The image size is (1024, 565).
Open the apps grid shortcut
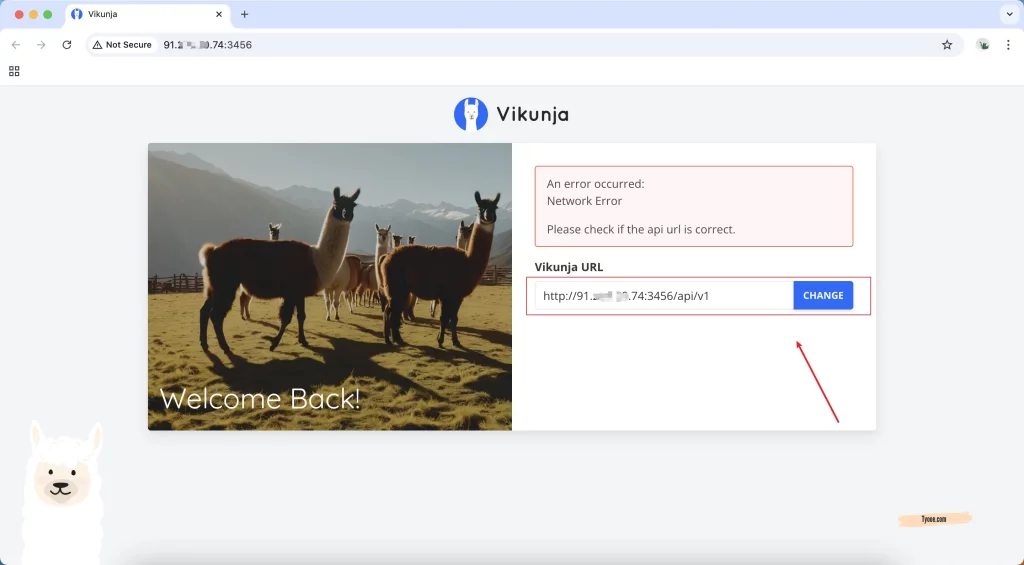14,71
